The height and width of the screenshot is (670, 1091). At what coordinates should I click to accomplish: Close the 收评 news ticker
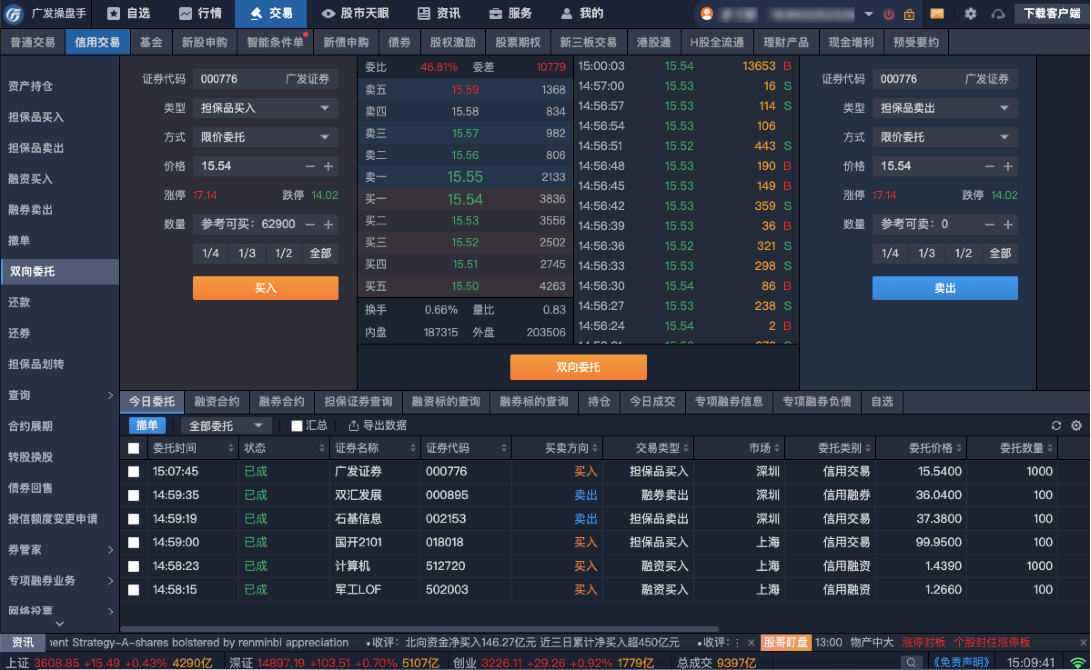[751, 643]
